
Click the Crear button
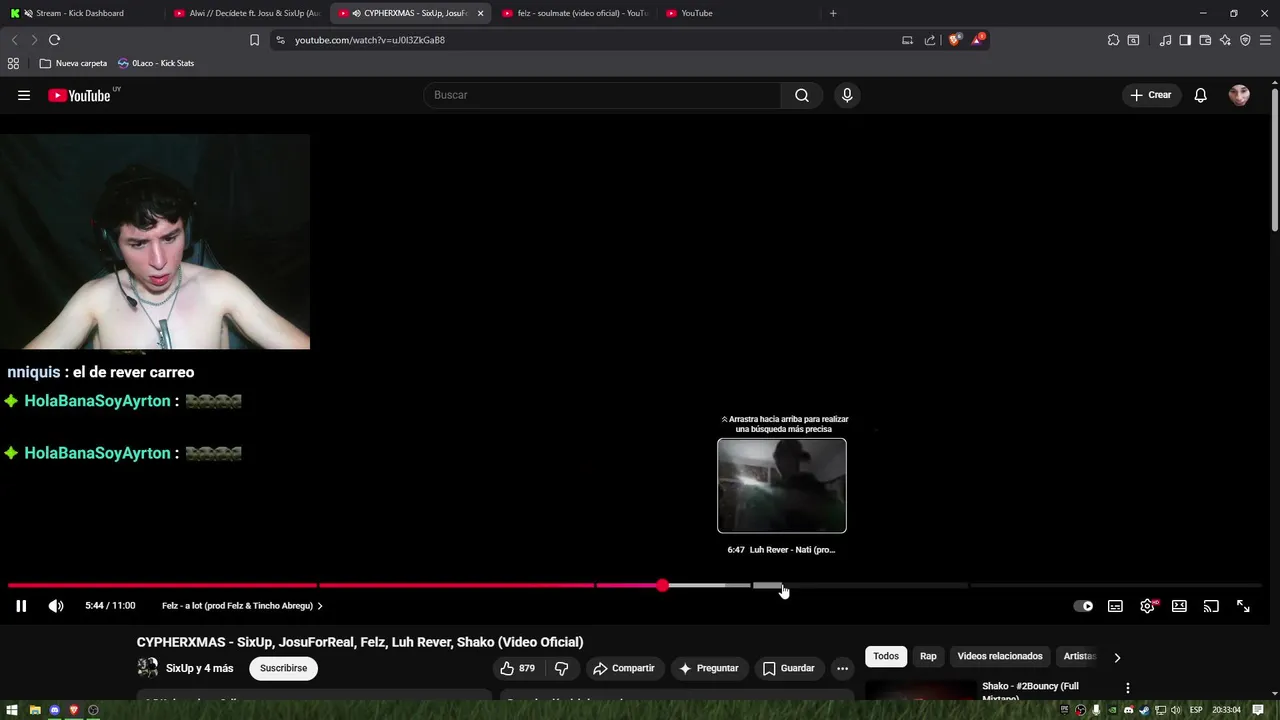1150,95
